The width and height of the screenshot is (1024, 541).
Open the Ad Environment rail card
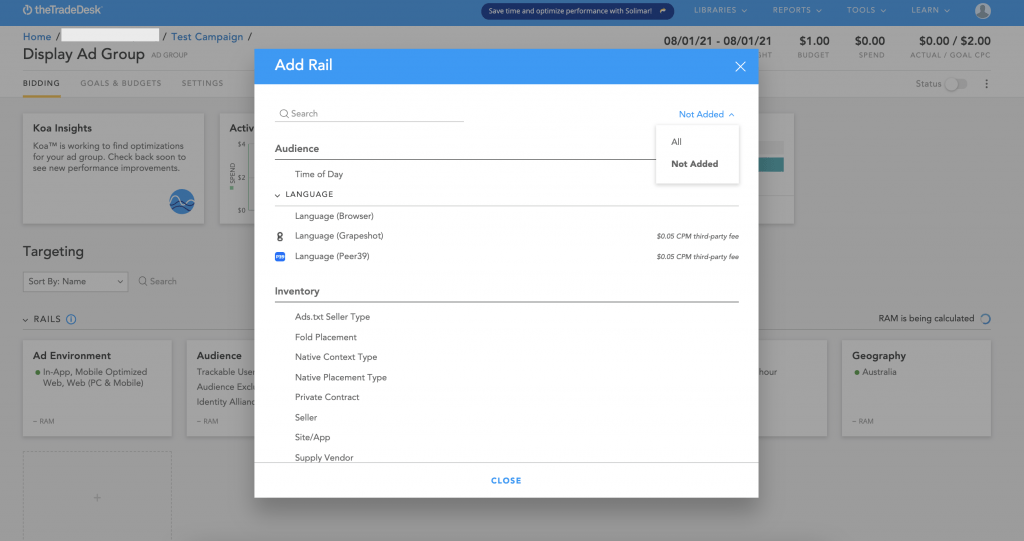click(x=97, y=388)
